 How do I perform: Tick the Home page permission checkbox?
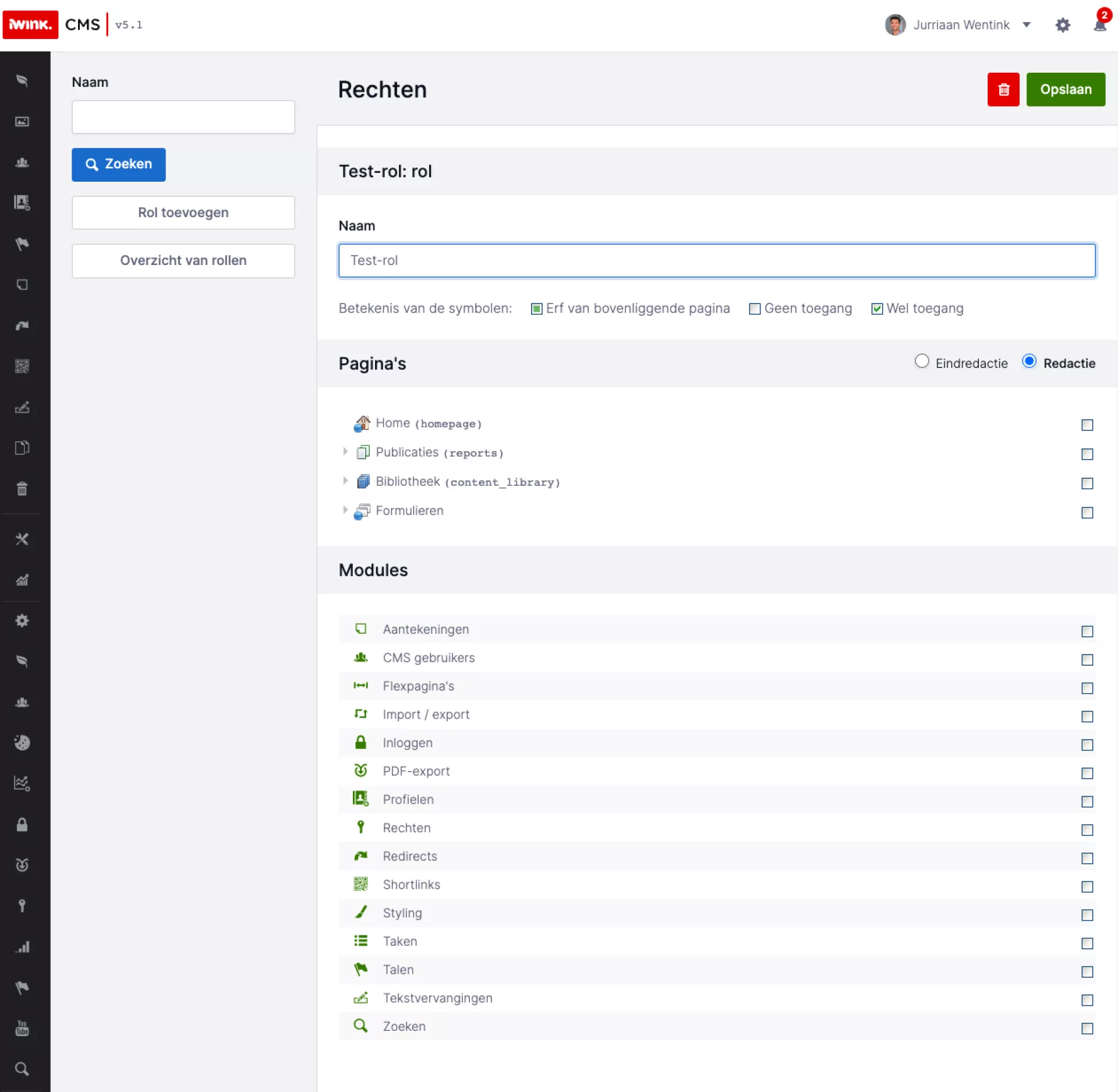1087,425
